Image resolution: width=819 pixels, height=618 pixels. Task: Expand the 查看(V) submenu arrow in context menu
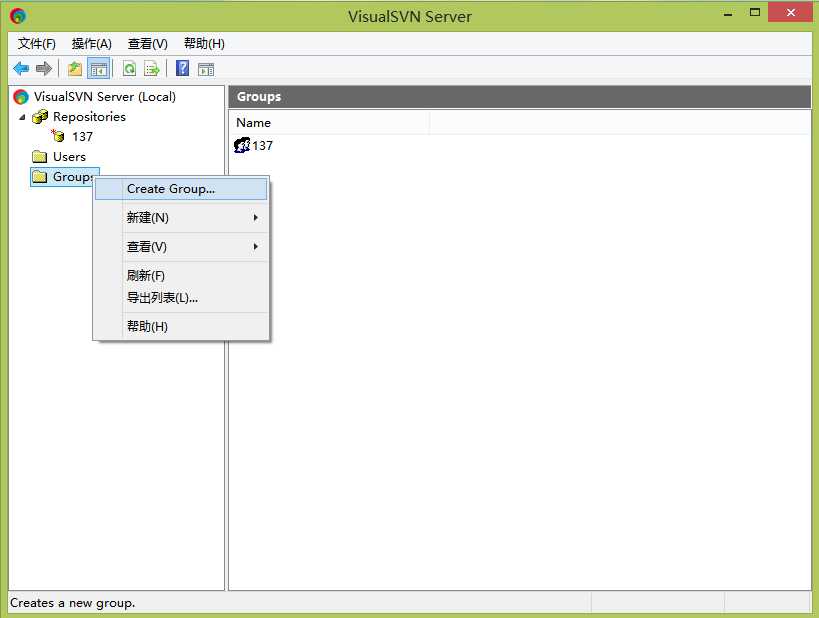click(x=255, y=246)
